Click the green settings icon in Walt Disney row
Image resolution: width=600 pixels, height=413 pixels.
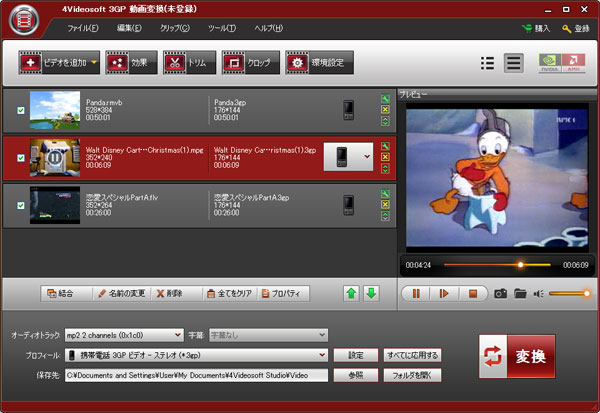(385, 146)
